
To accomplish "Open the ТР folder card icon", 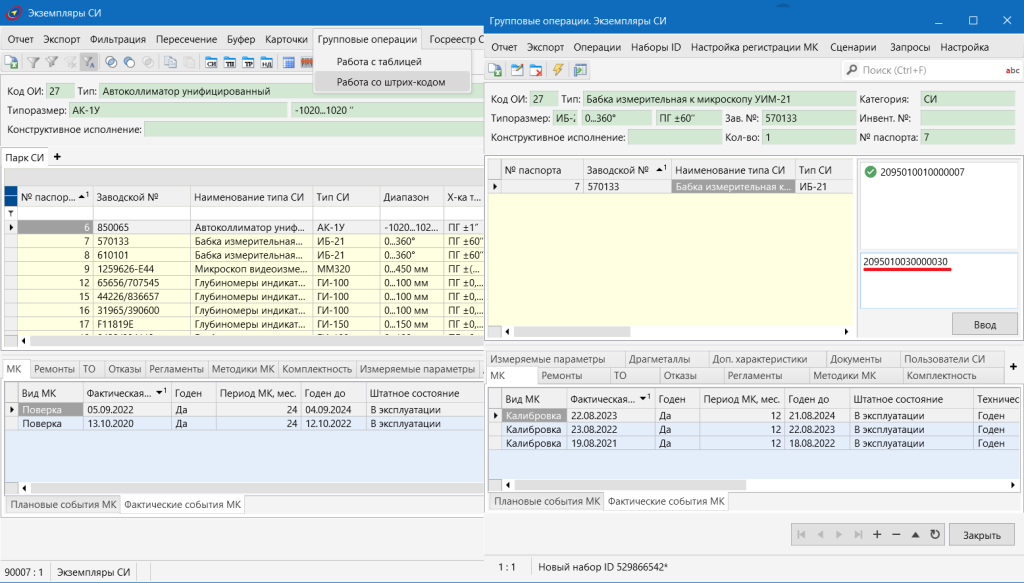I will click(x=248, y=62).
